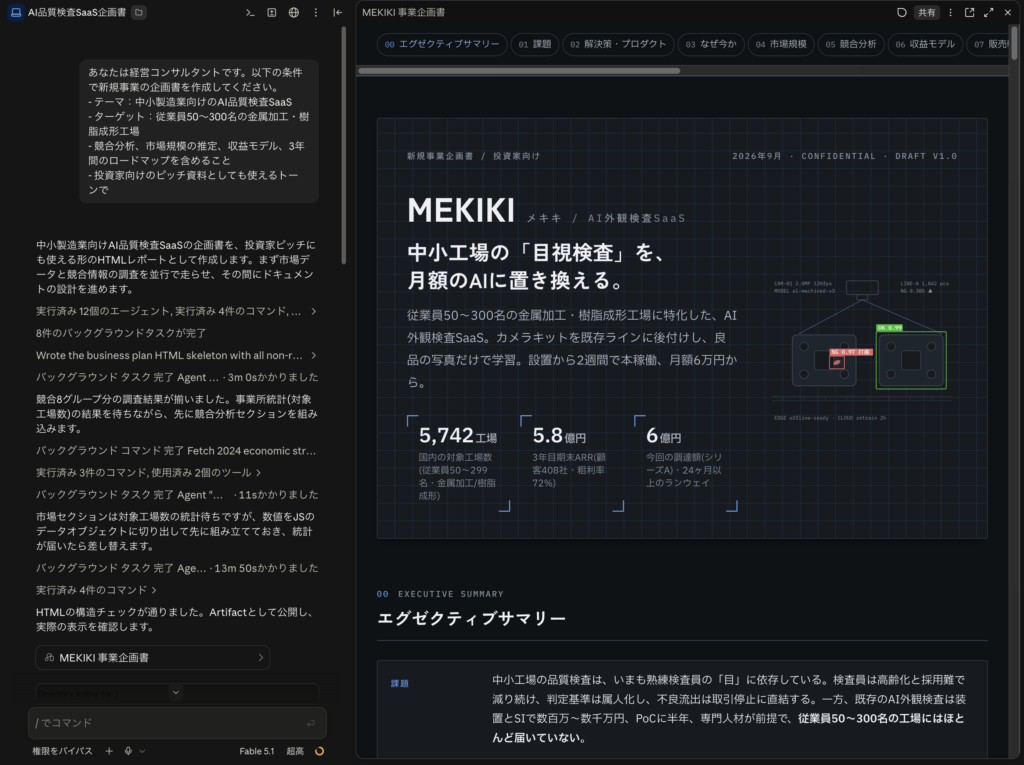Click the CONFIDENTIAL · DRAFT V1.0 header text

tap(879, 156)
